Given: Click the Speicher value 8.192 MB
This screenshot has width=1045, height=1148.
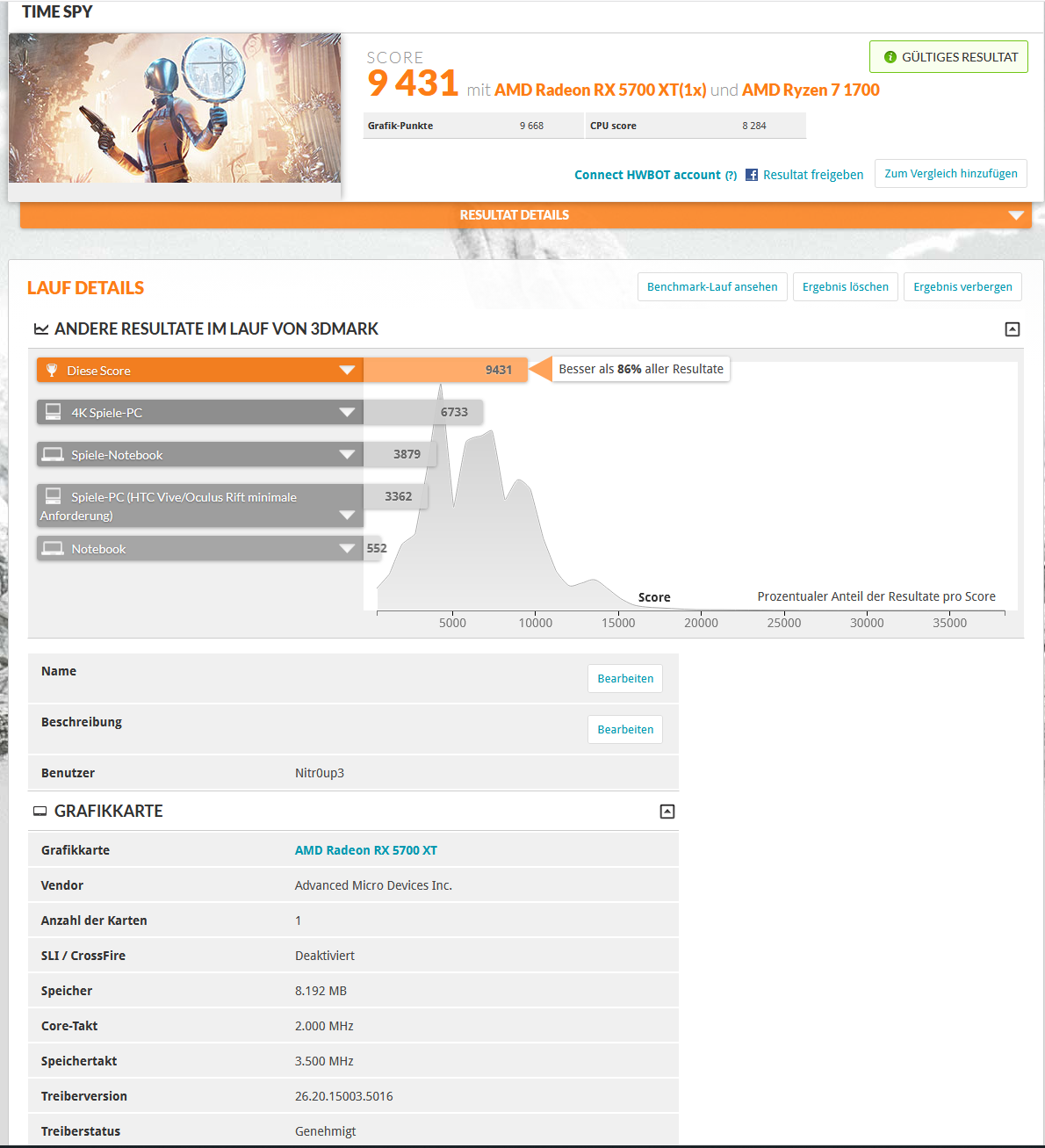Looking at the screenshot, I should coord(321,991).
